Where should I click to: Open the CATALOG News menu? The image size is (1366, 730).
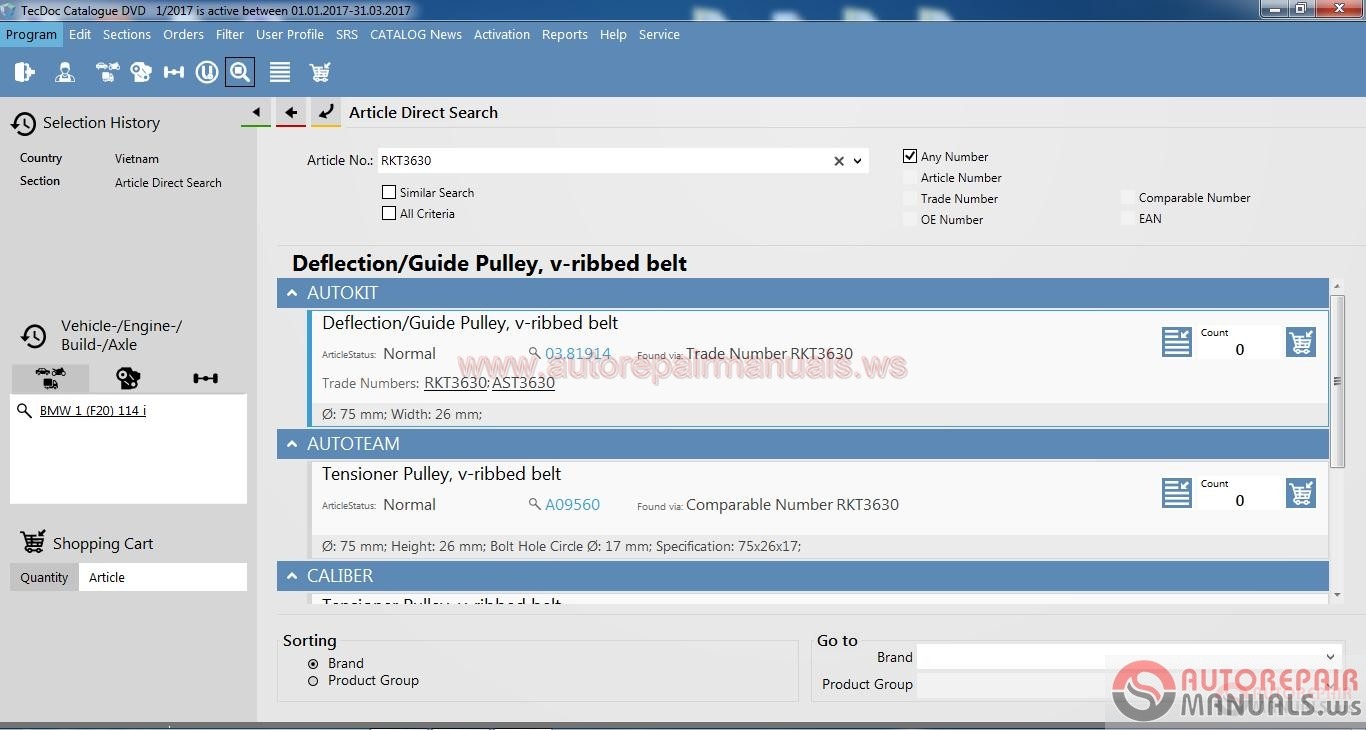pos(416,34)
